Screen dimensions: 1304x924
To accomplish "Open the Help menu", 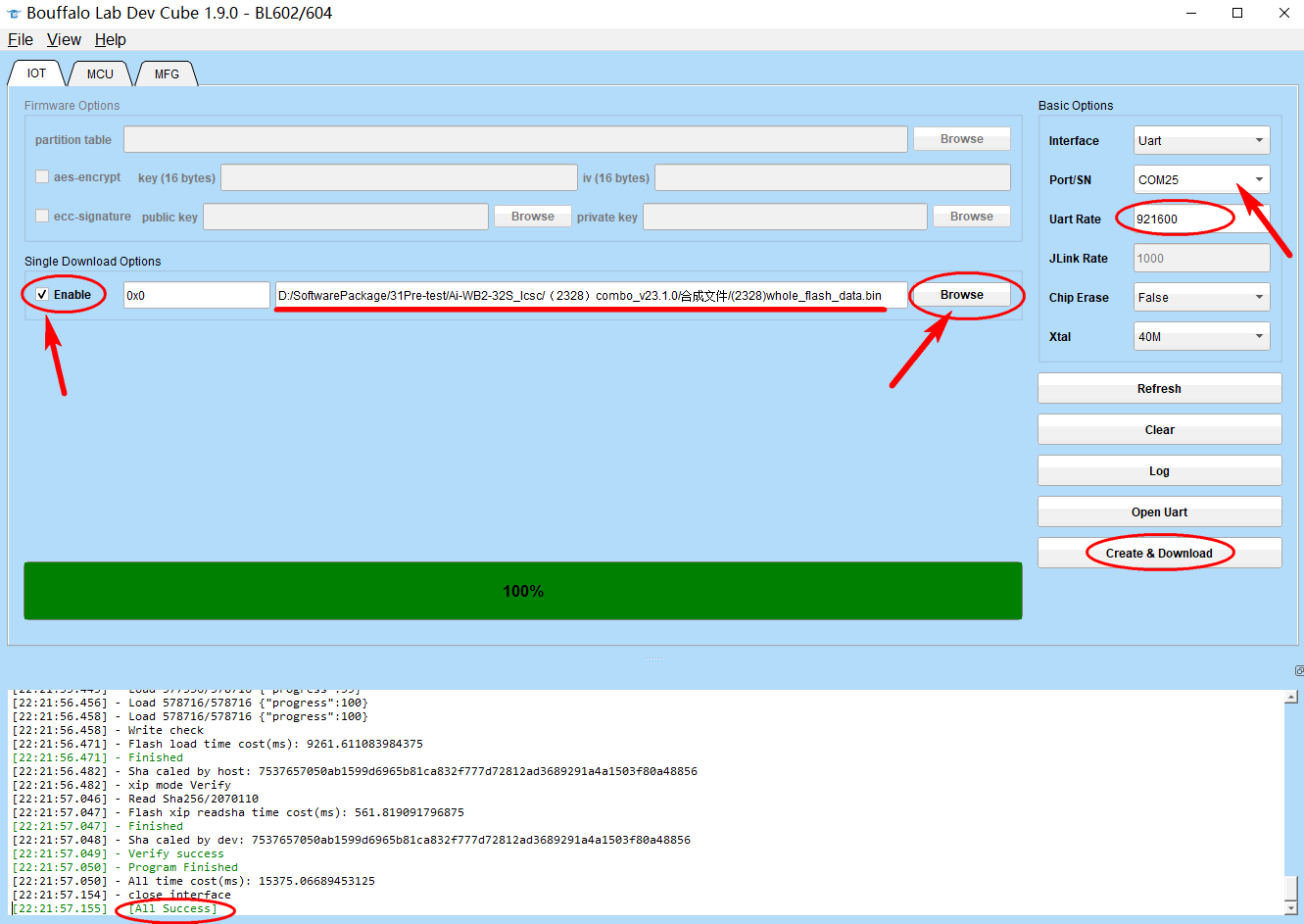I will (x=111, y=39).
